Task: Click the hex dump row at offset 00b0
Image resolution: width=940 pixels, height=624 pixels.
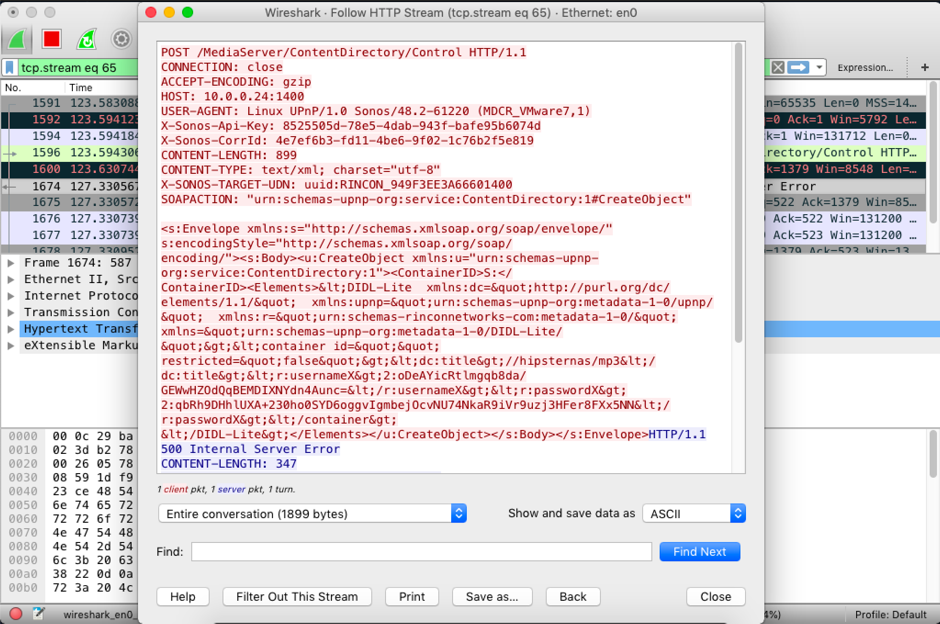Action: pyautogui.click(x=71, y=588)
